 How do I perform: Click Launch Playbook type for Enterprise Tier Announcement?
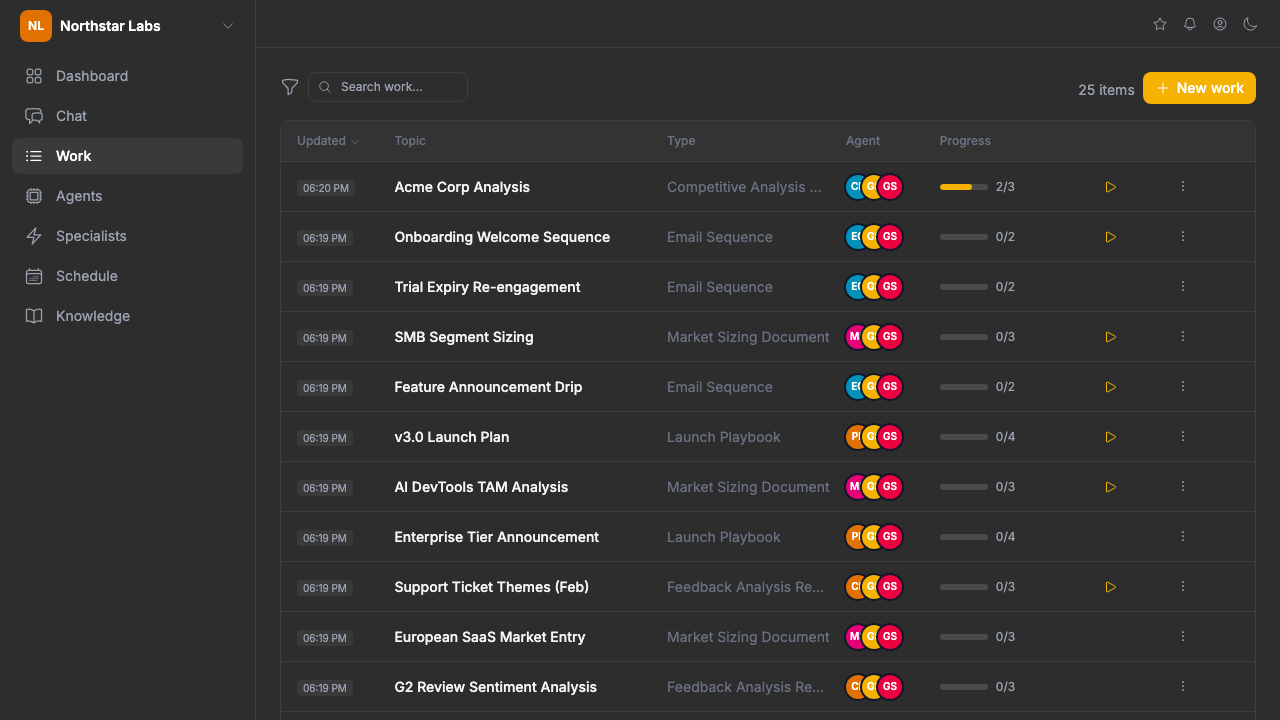point(724,537)
